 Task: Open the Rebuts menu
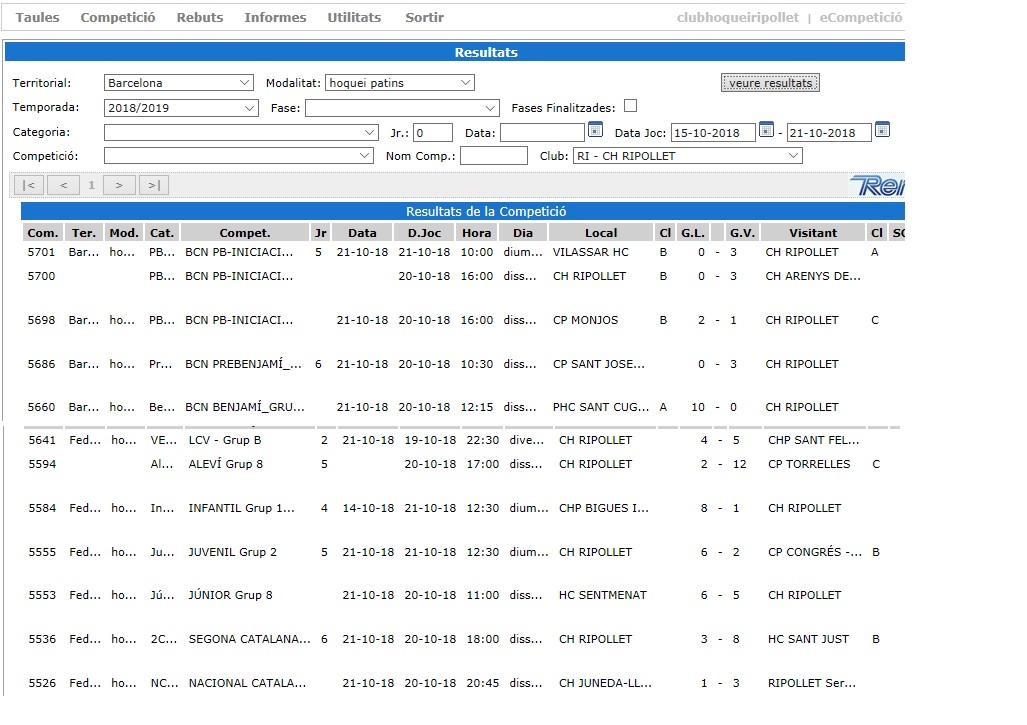[x=200, y=18]
